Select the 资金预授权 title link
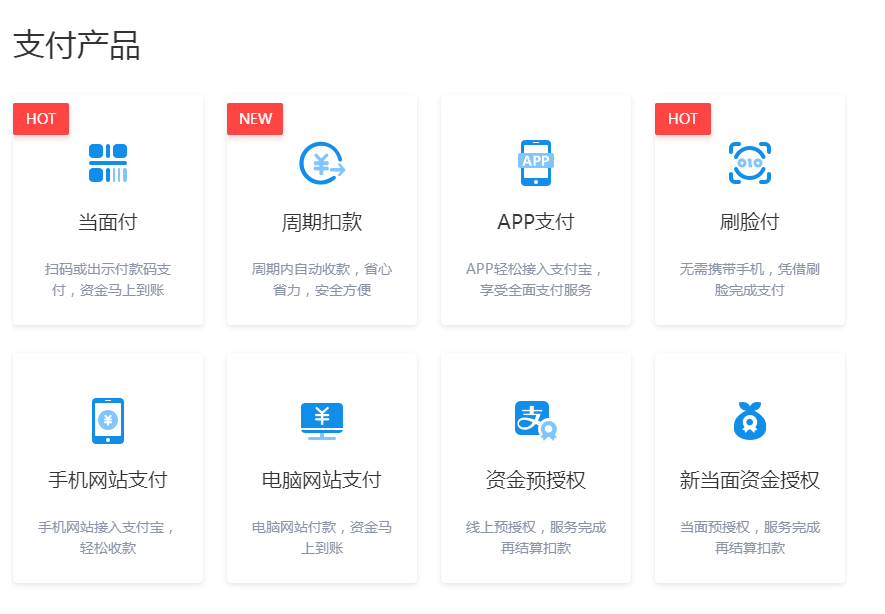This screenshot has height=614, width=885. pyautogui.click(x=536, y=480)
